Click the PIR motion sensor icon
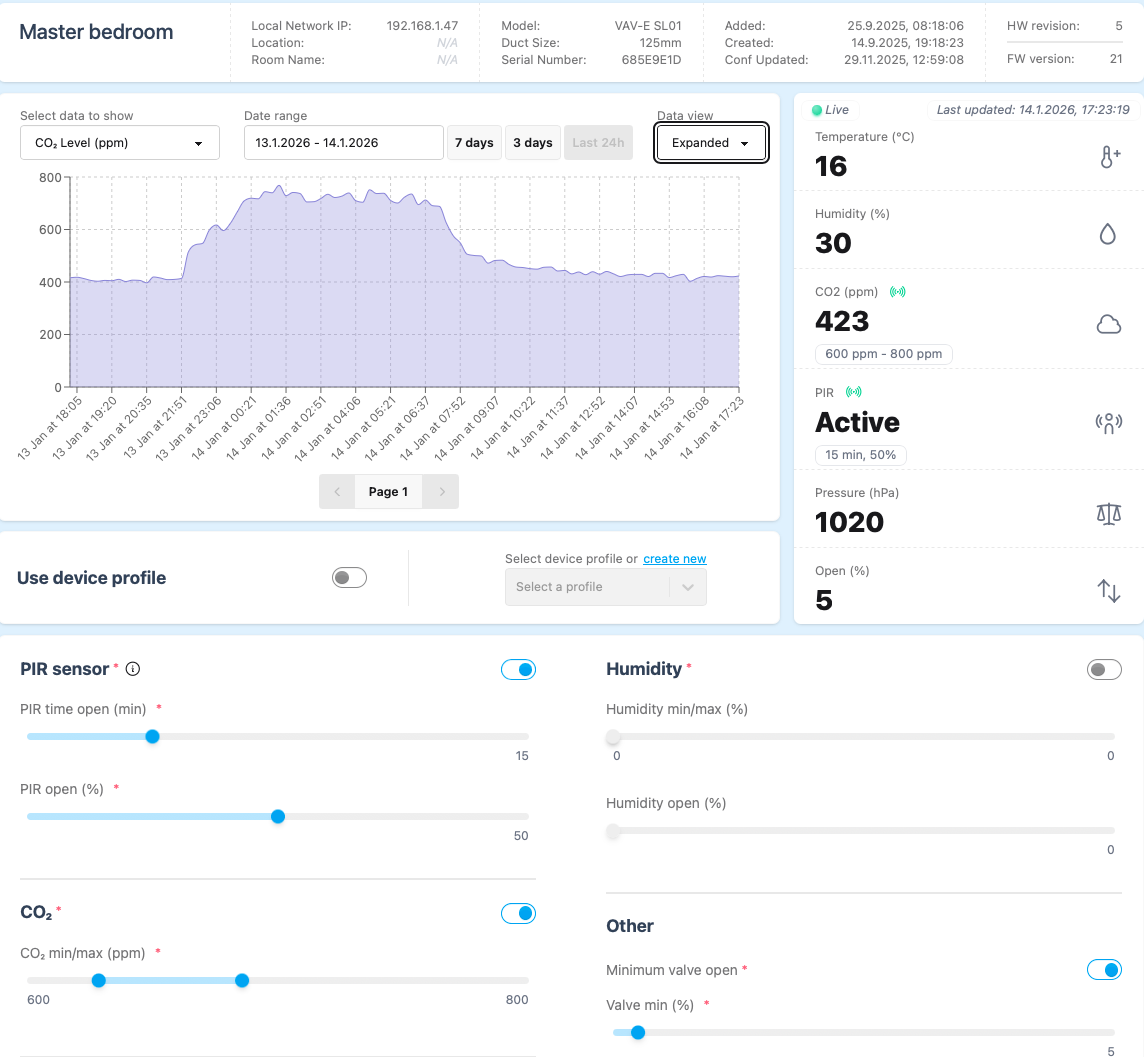This screenshot has width=1144, height=1057. pyautogui.click(x=1108, y=423)
